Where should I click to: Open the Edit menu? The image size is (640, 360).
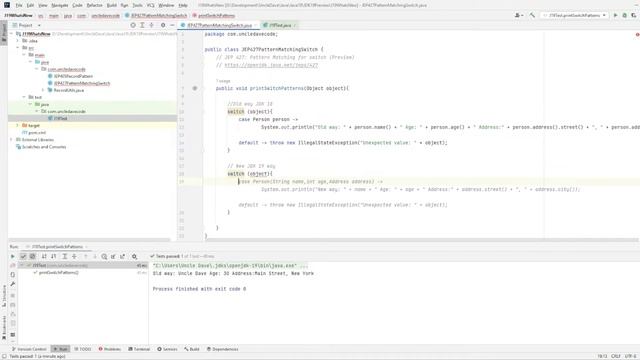pyautogui.click(x=30, y=5)
